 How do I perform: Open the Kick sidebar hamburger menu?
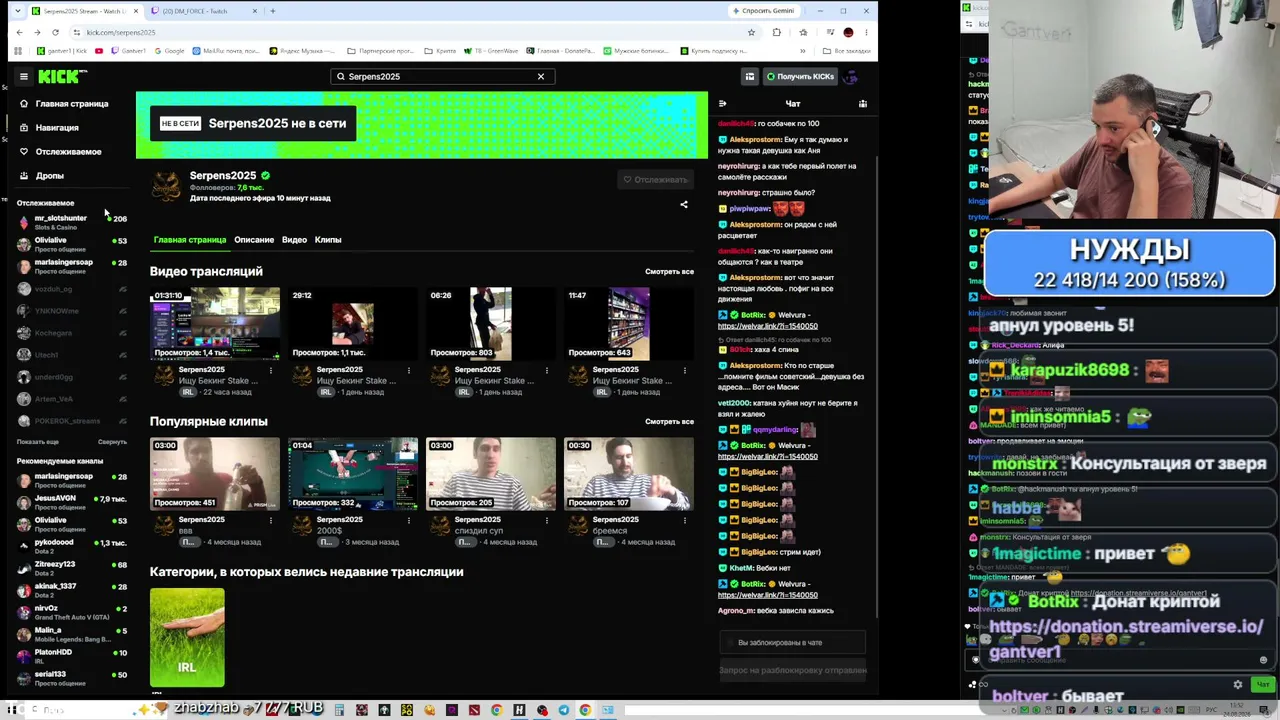coord(24,76)
